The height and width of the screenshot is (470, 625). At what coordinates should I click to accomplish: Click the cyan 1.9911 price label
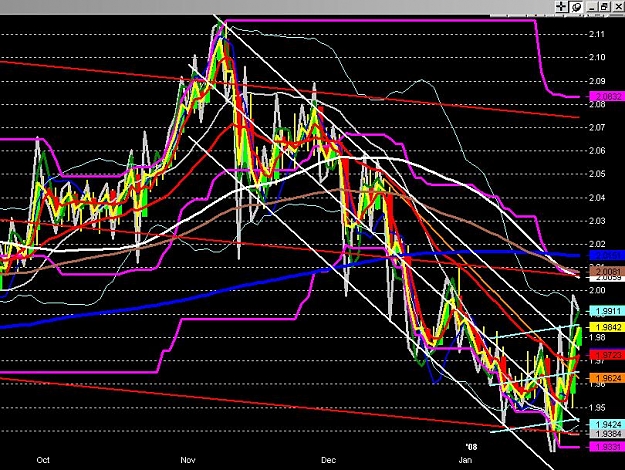point(606,311)
